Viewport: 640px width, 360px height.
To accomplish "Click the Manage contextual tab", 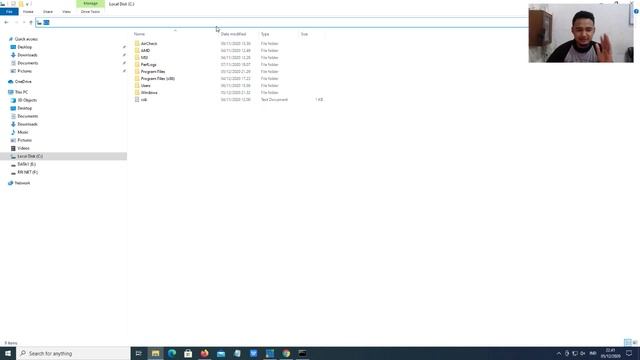I will (x=90, y=4).
